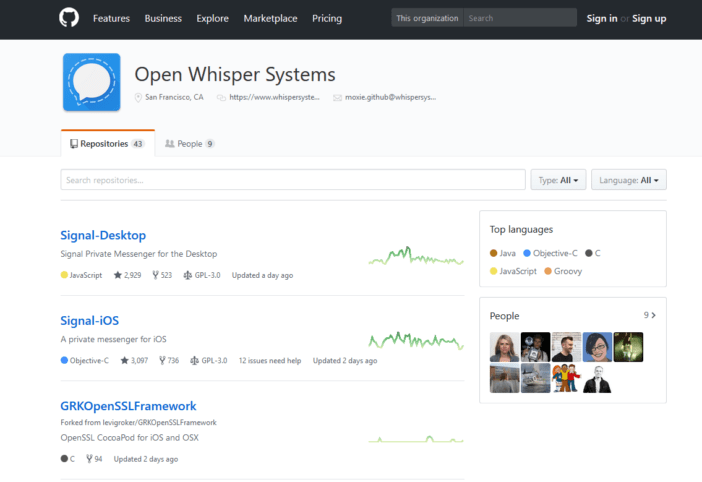Image resolution: width=702 pixels, height=482 pixels.
Task: Go to the Explore page
Action: 212,18
